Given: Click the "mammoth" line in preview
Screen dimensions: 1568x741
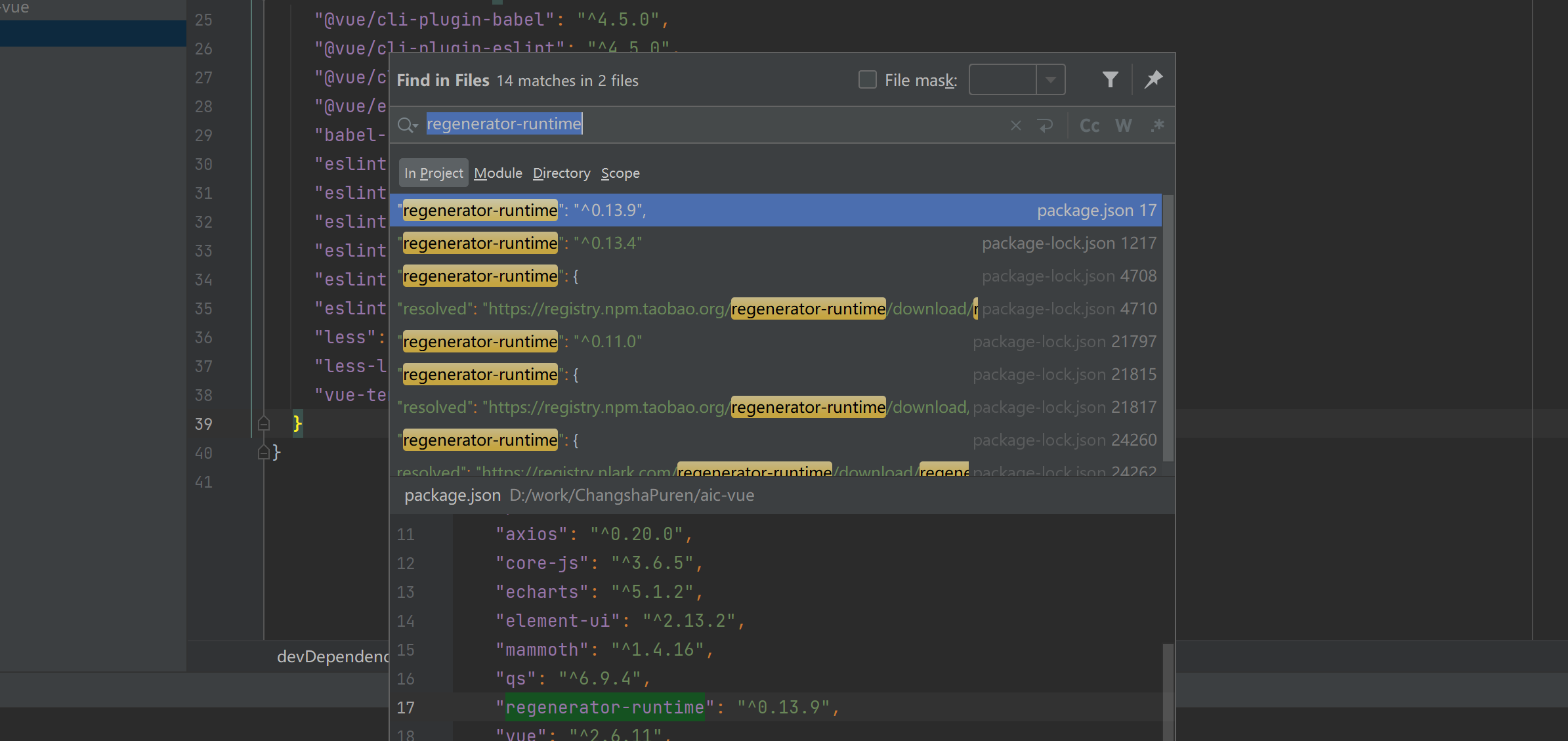Looking at the screenshot, I should (x=604, y=650).
